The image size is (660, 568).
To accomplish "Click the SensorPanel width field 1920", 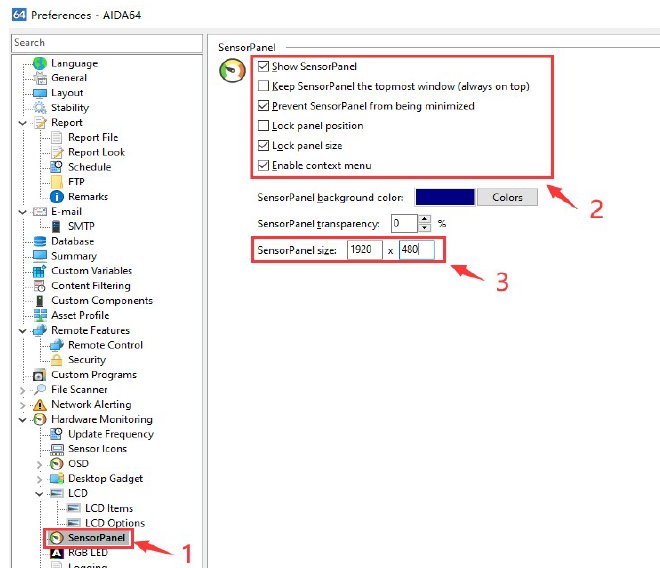I will tap(365, 250).
